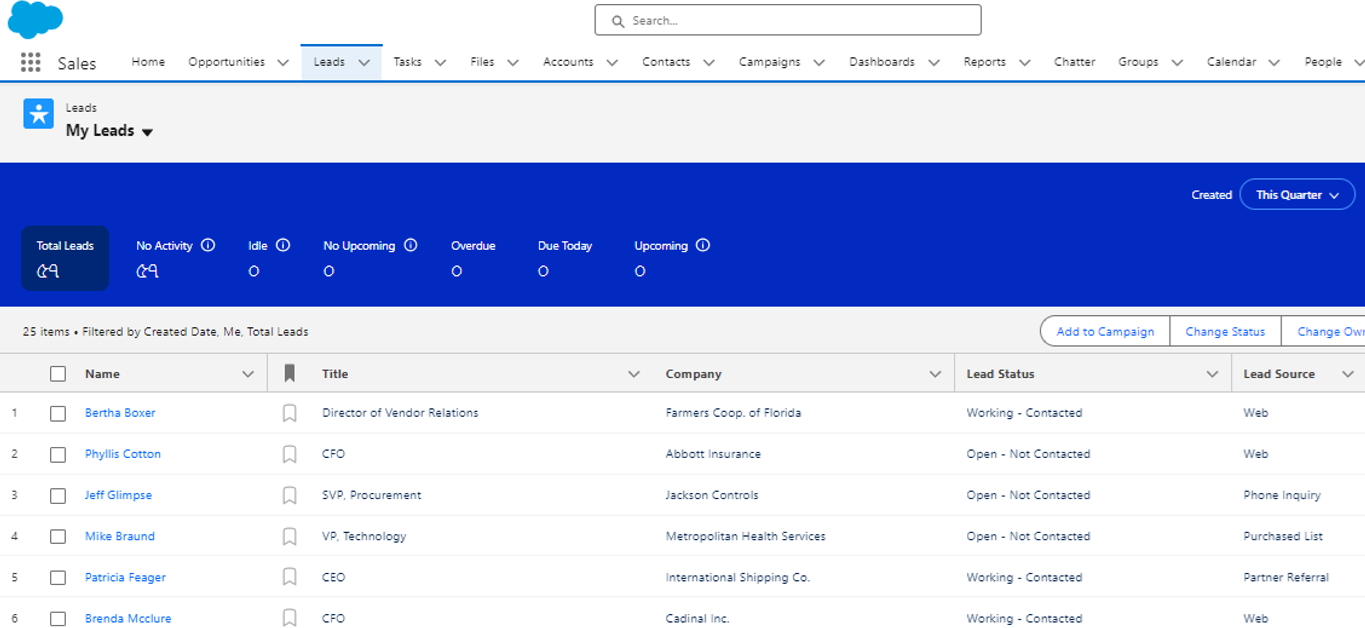Click the bookmark icon in Jeff Glimpse's row

289,495
